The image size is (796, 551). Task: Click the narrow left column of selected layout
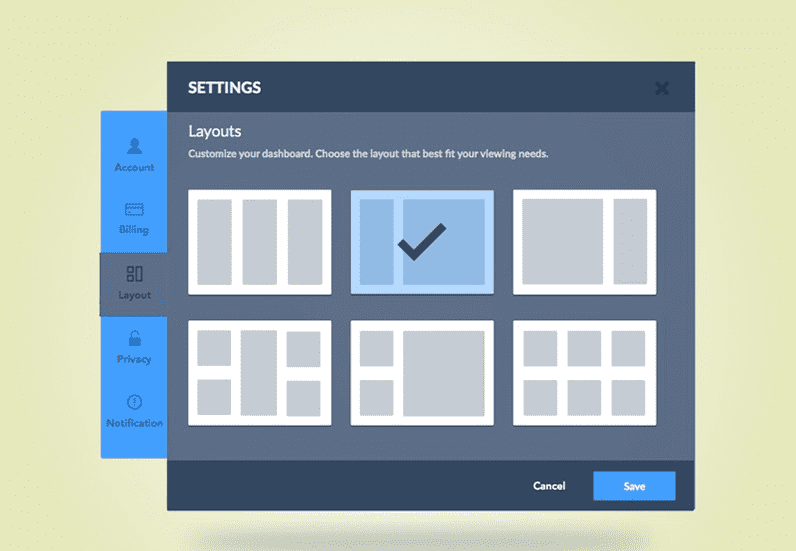click(x=376, y=242)
